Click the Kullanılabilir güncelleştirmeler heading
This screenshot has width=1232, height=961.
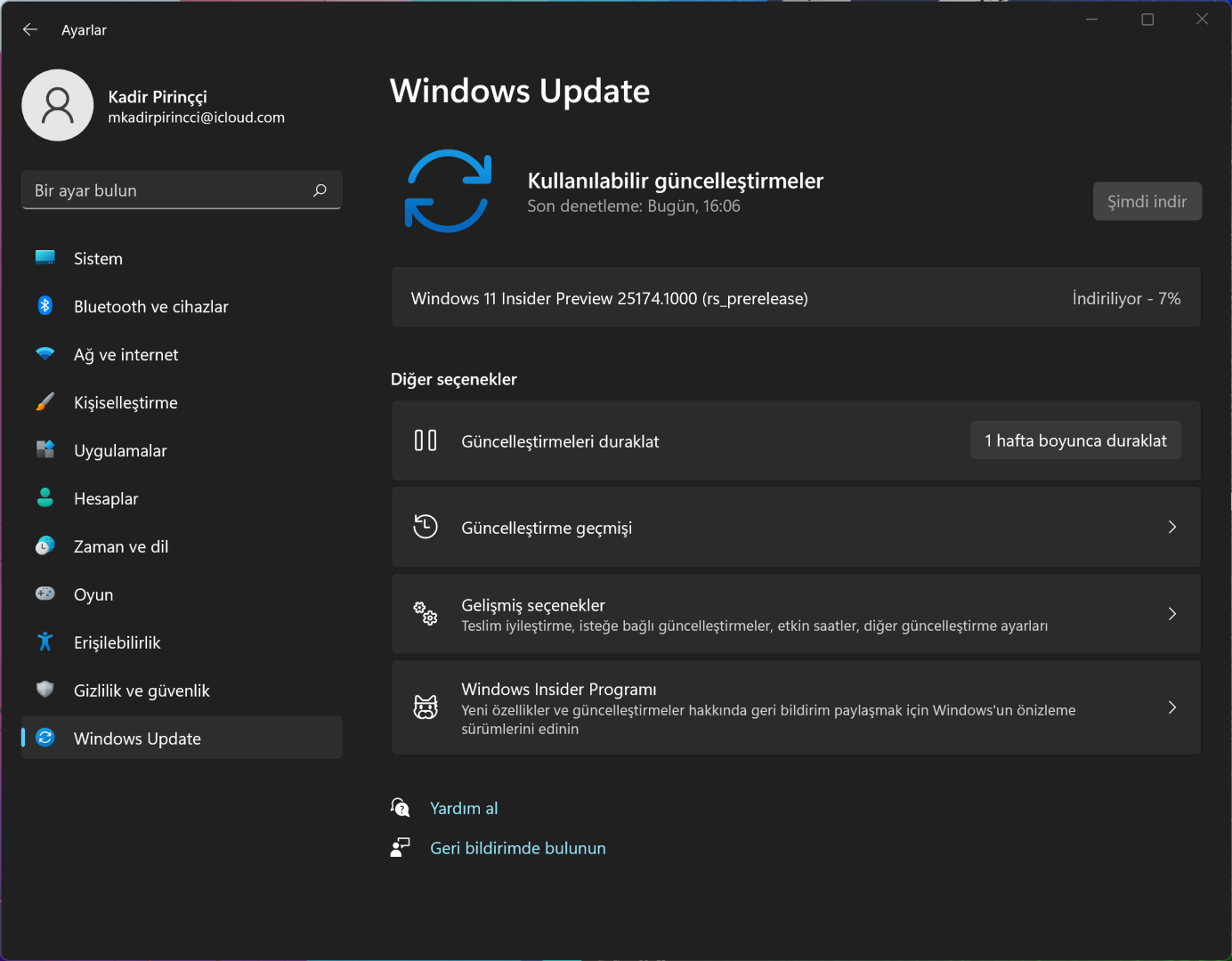tap(676, 181)
